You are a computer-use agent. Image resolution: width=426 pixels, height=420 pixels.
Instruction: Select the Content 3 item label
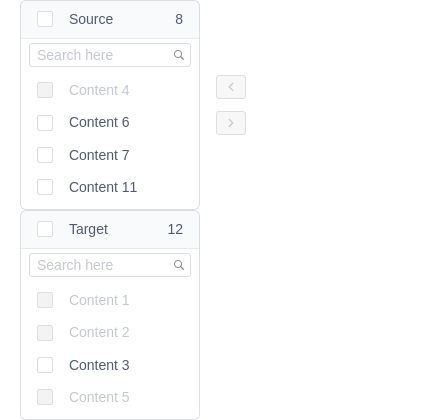coord(99,365)
